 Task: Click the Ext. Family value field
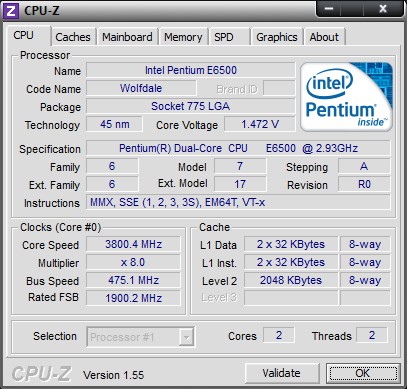112,184
